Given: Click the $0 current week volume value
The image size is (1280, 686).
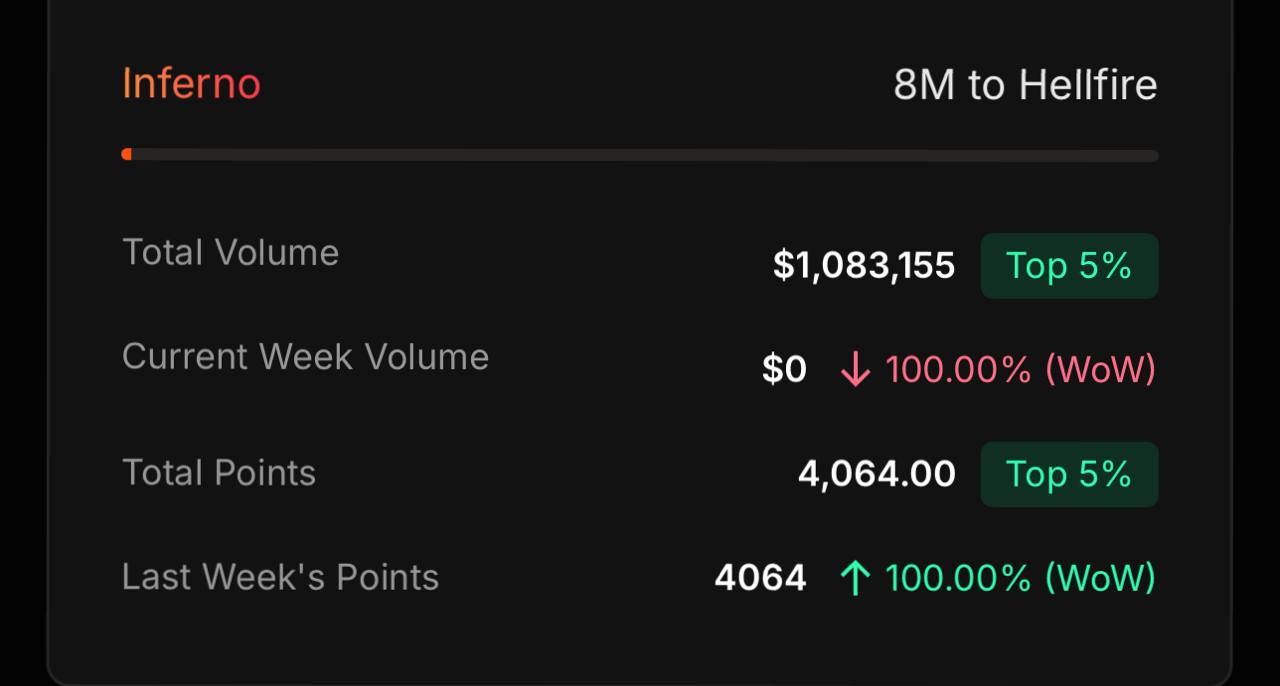Looking at the screenshot, I should pos(784,370).
